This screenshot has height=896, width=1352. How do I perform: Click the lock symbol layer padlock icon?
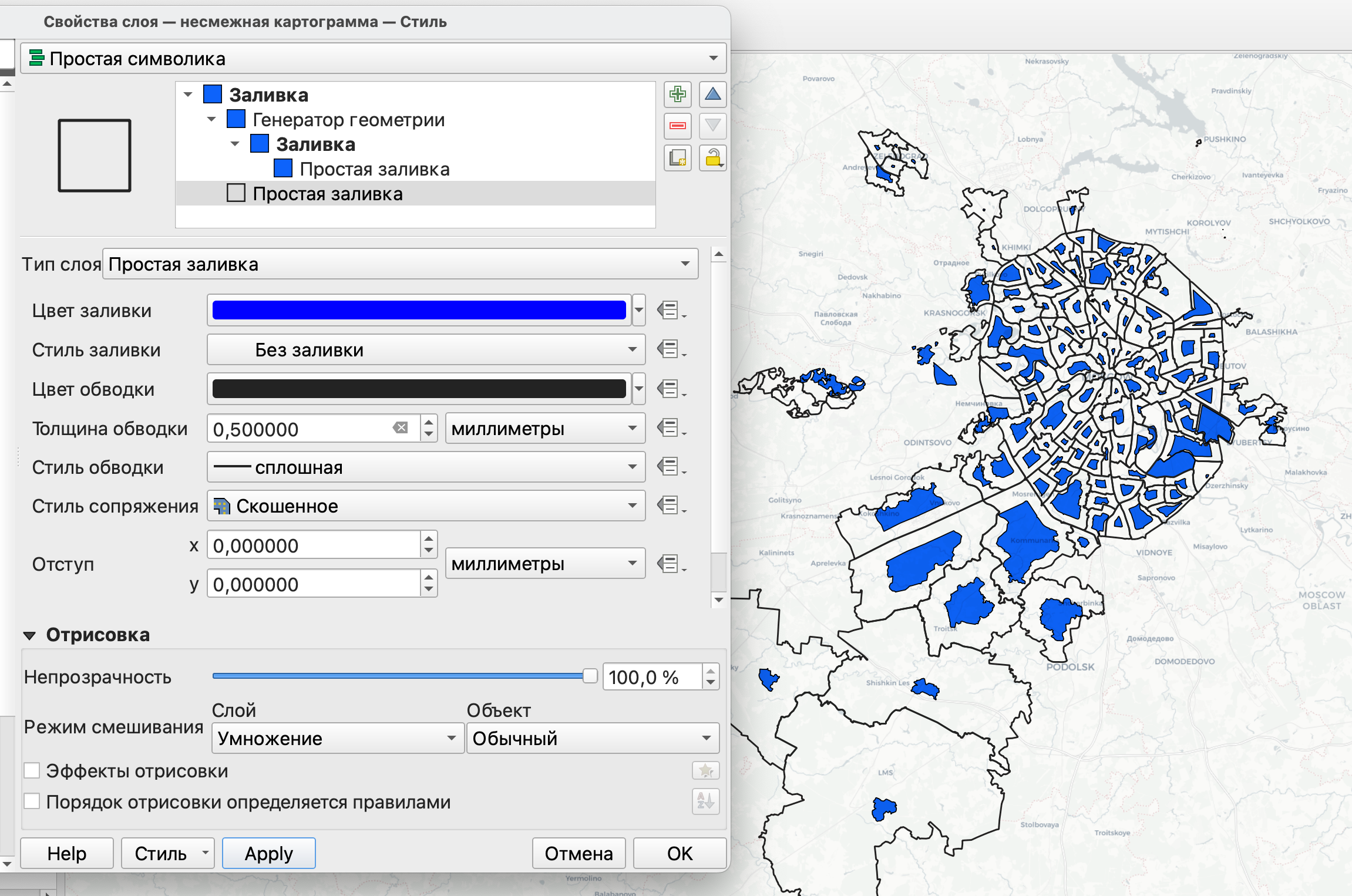coord(712,157)
